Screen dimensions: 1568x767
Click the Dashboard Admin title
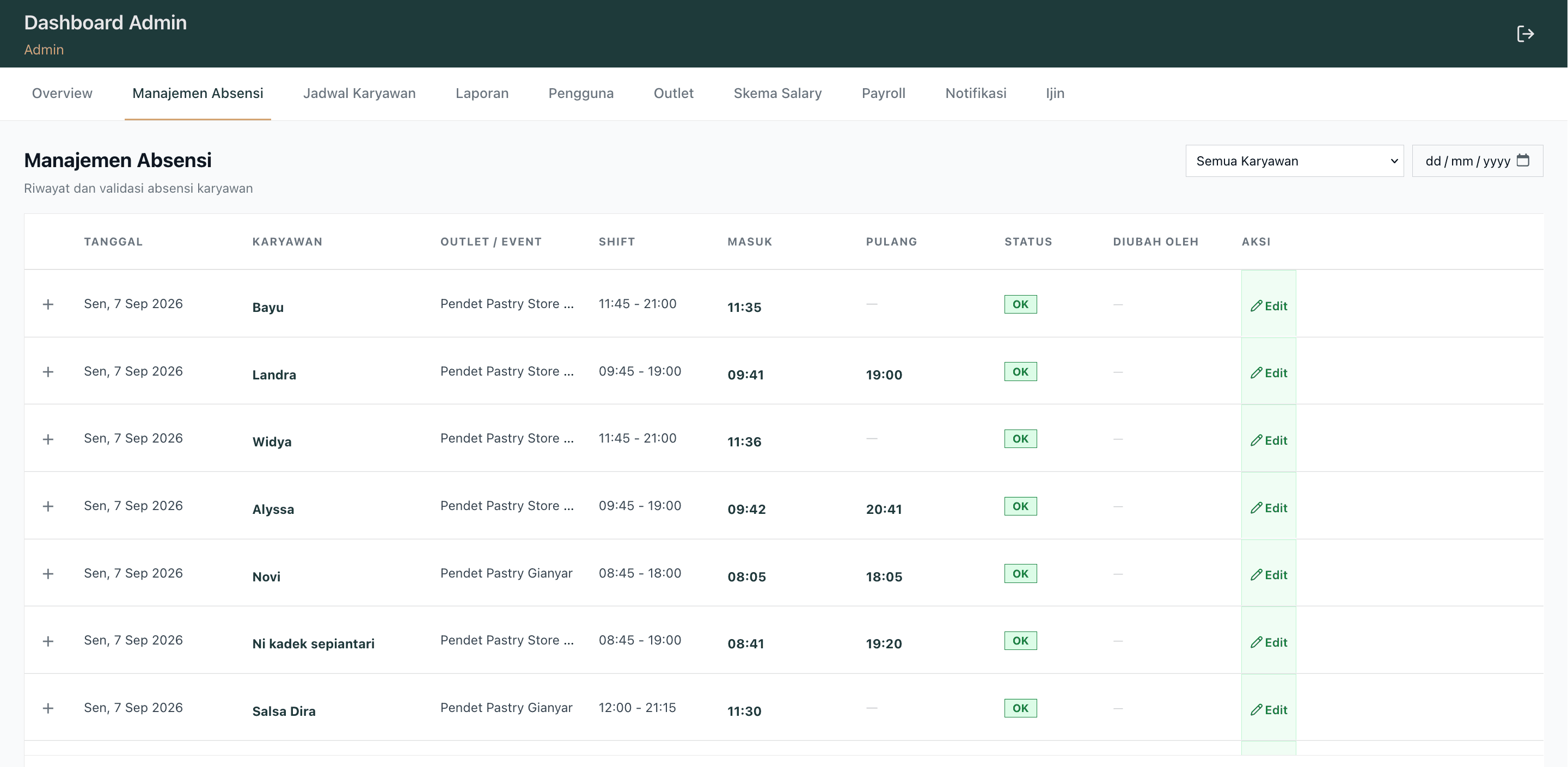pos(105,22)
